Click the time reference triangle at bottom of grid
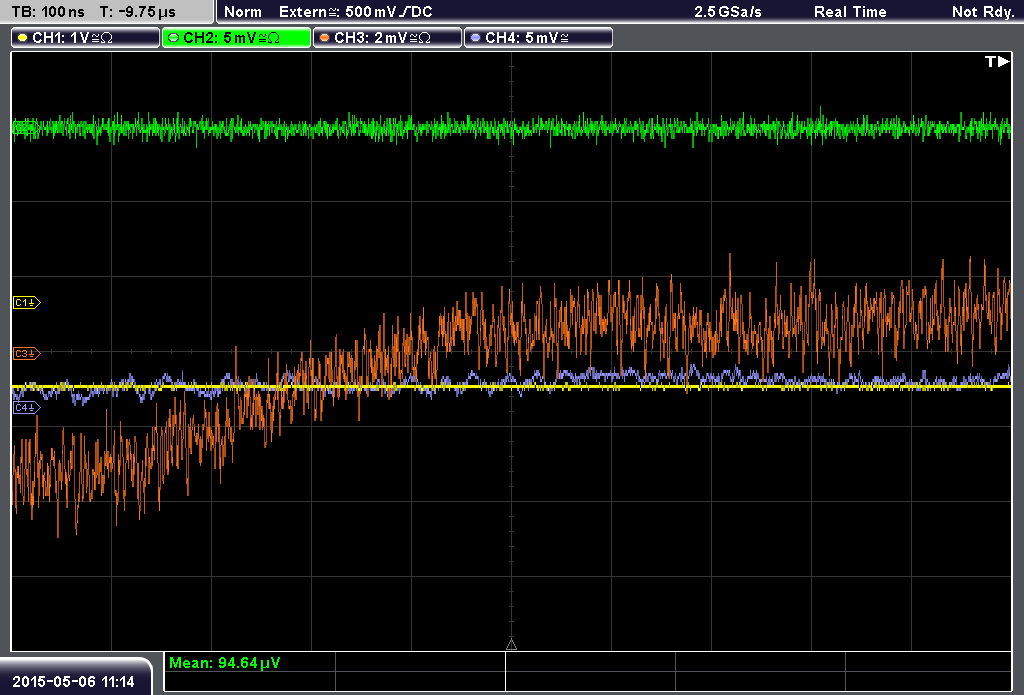Image resolution: width=1024 pixels, height=695 pixels. pos(511,645)
